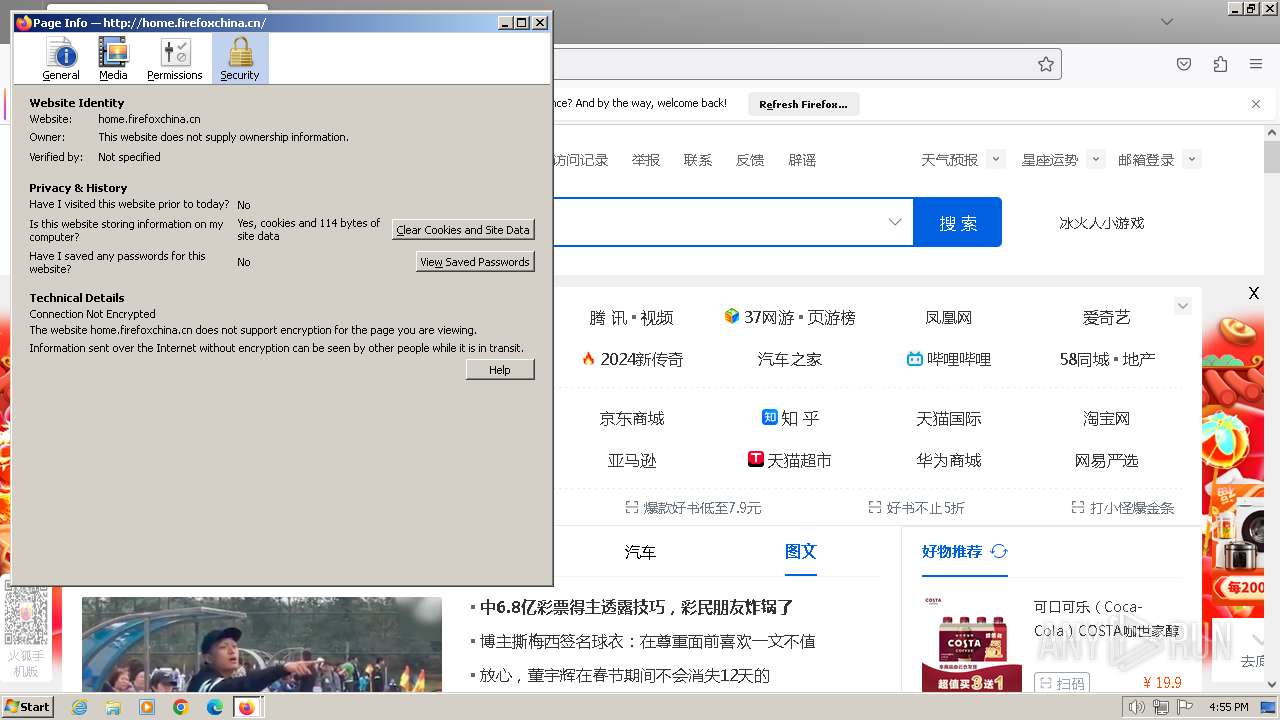Open Chrome from the taskbar
The height and width of the screenshot is (720, 1280).
pos(181,707)
